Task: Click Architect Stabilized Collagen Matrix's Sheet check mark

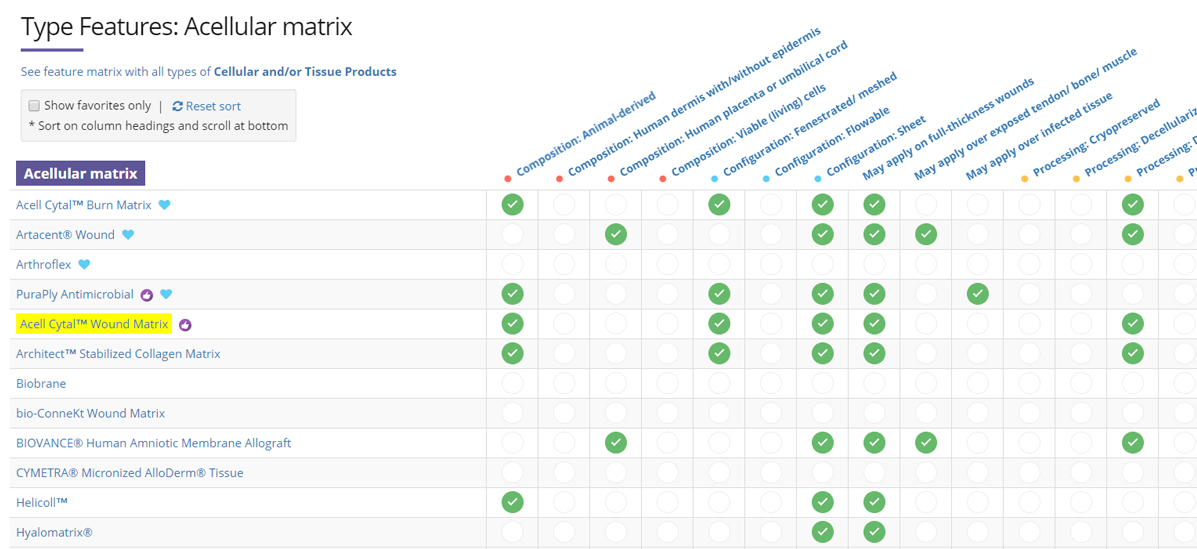Action: 822,354
